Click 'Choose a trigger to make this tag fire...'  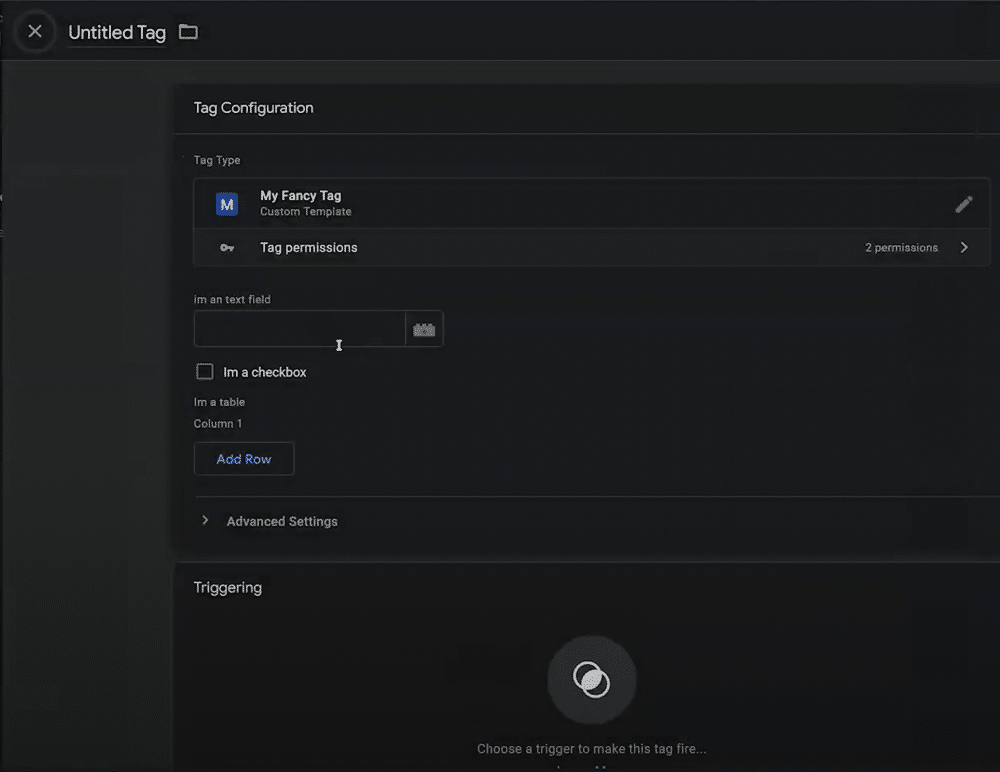tap(591, 748)
